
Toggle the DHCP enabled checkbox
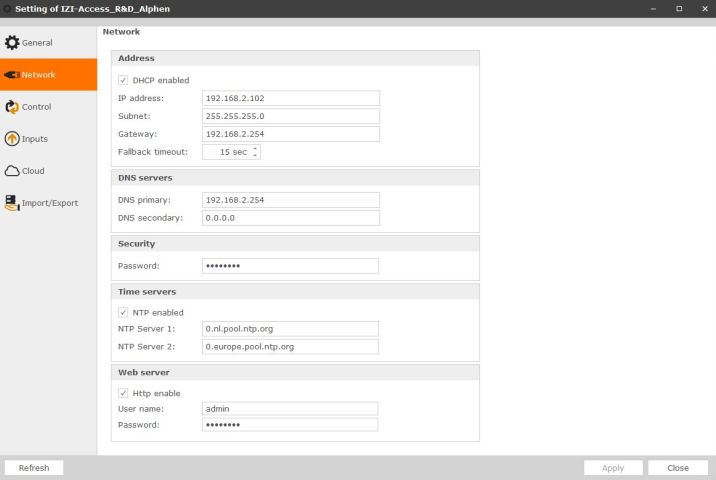124,80
